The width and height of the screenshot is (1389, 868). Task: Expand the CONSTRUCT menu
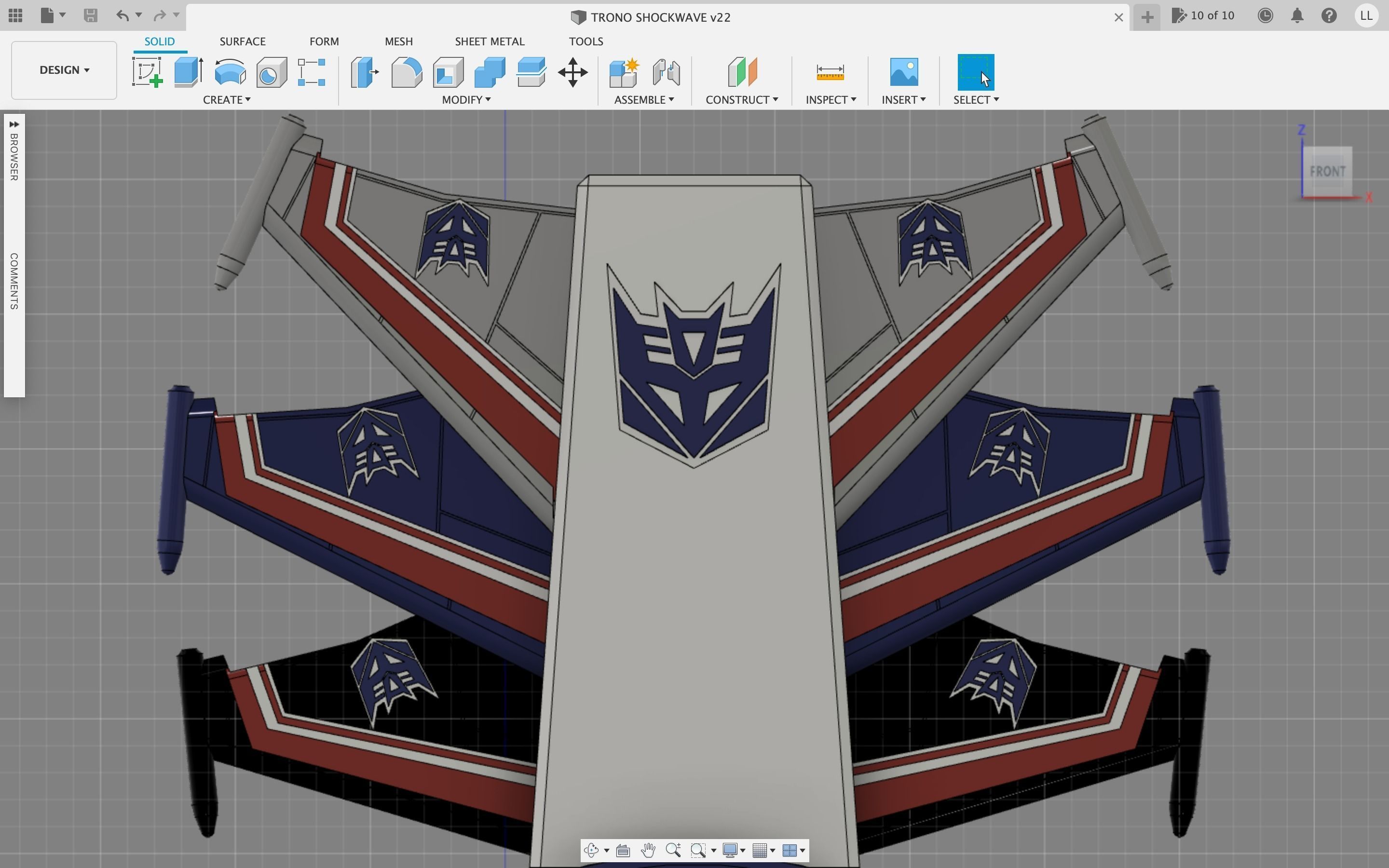742,100
